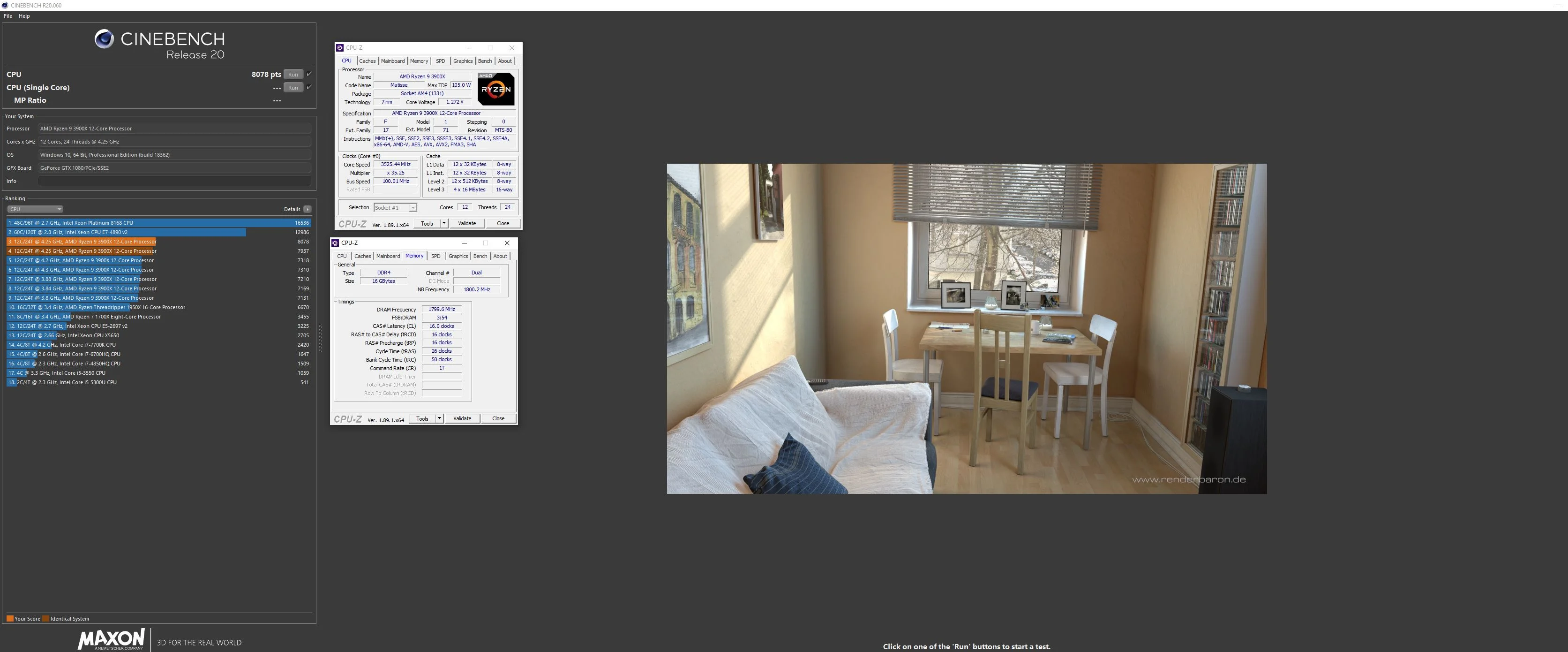The height and width of the screenshot is (652, 1568).
Task: Click Close button in upper CPU-Z window
Action: [503, 224]
